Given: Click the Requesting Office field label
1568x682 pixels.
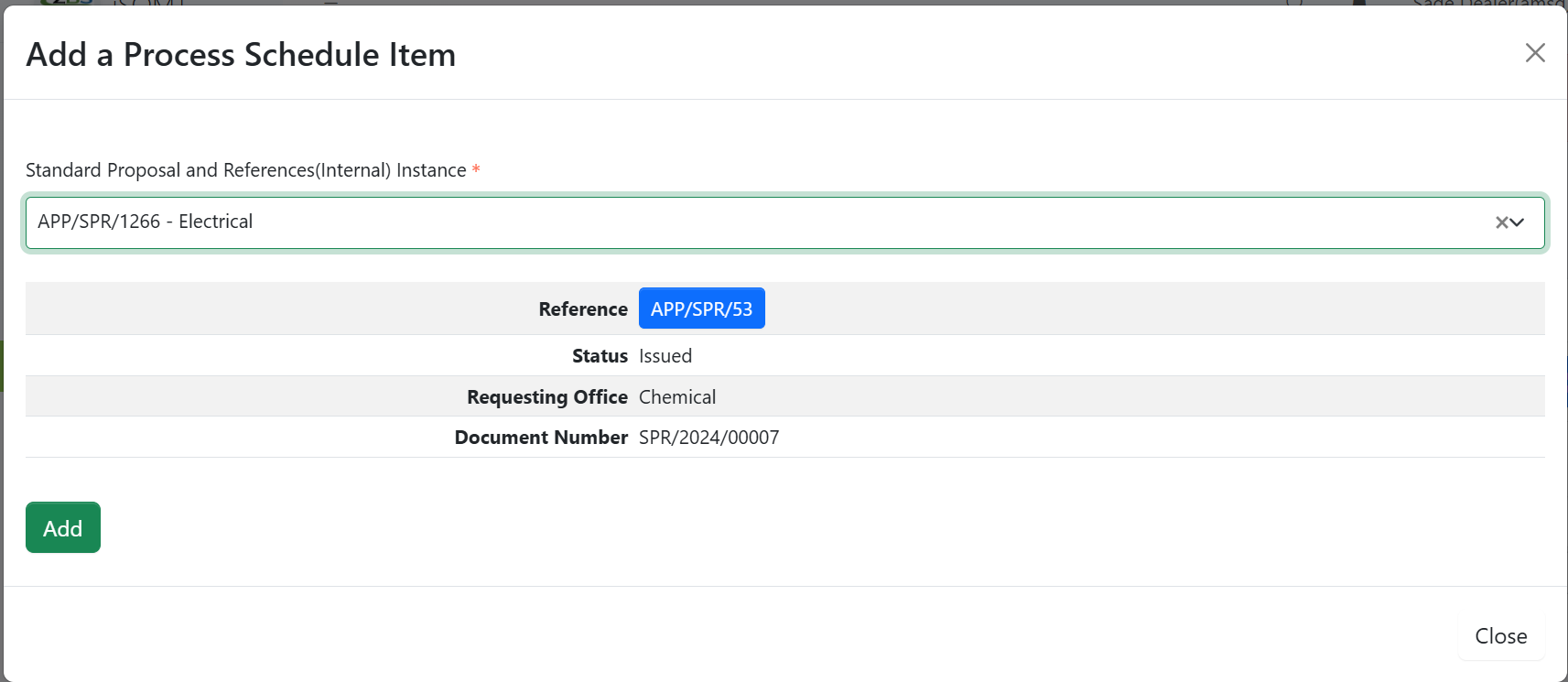Looking at the screenshot, I should coord(546,397).
